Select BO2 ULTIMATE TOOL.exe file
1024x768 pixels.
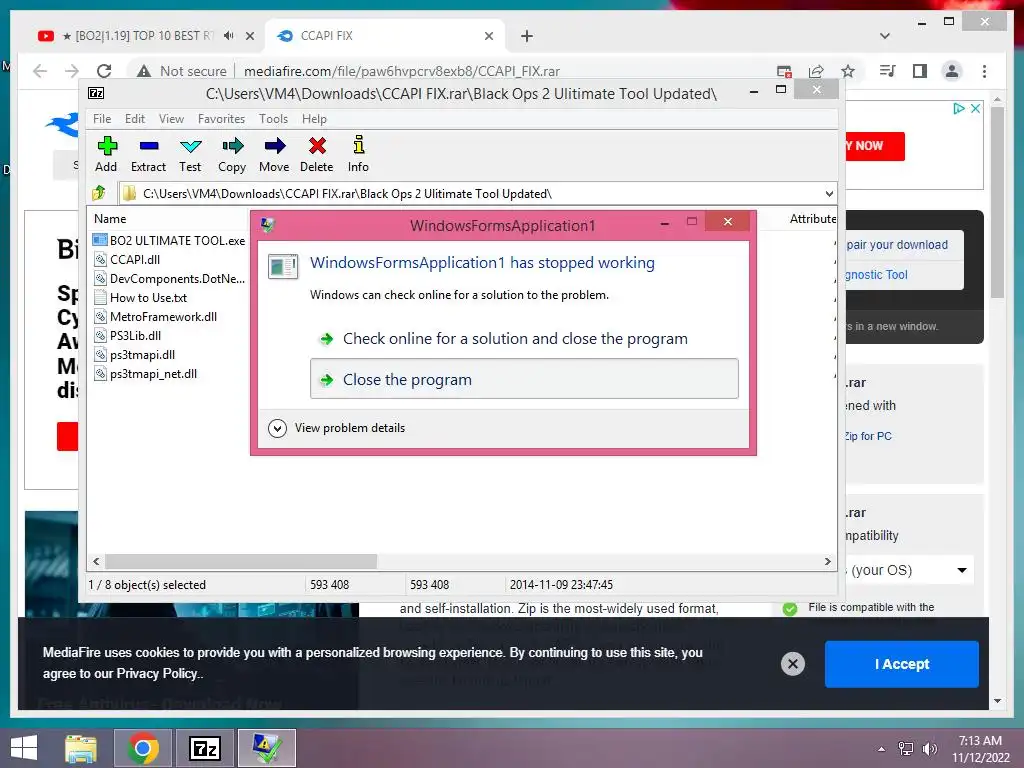tap(169, 240)
